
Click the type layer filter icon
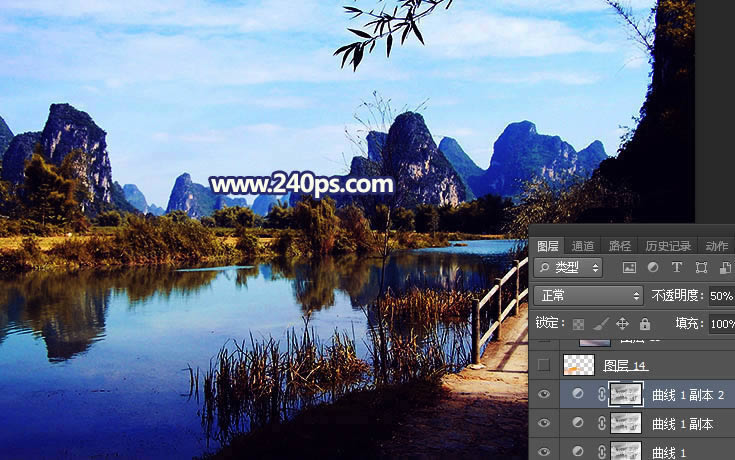point(677,268)
